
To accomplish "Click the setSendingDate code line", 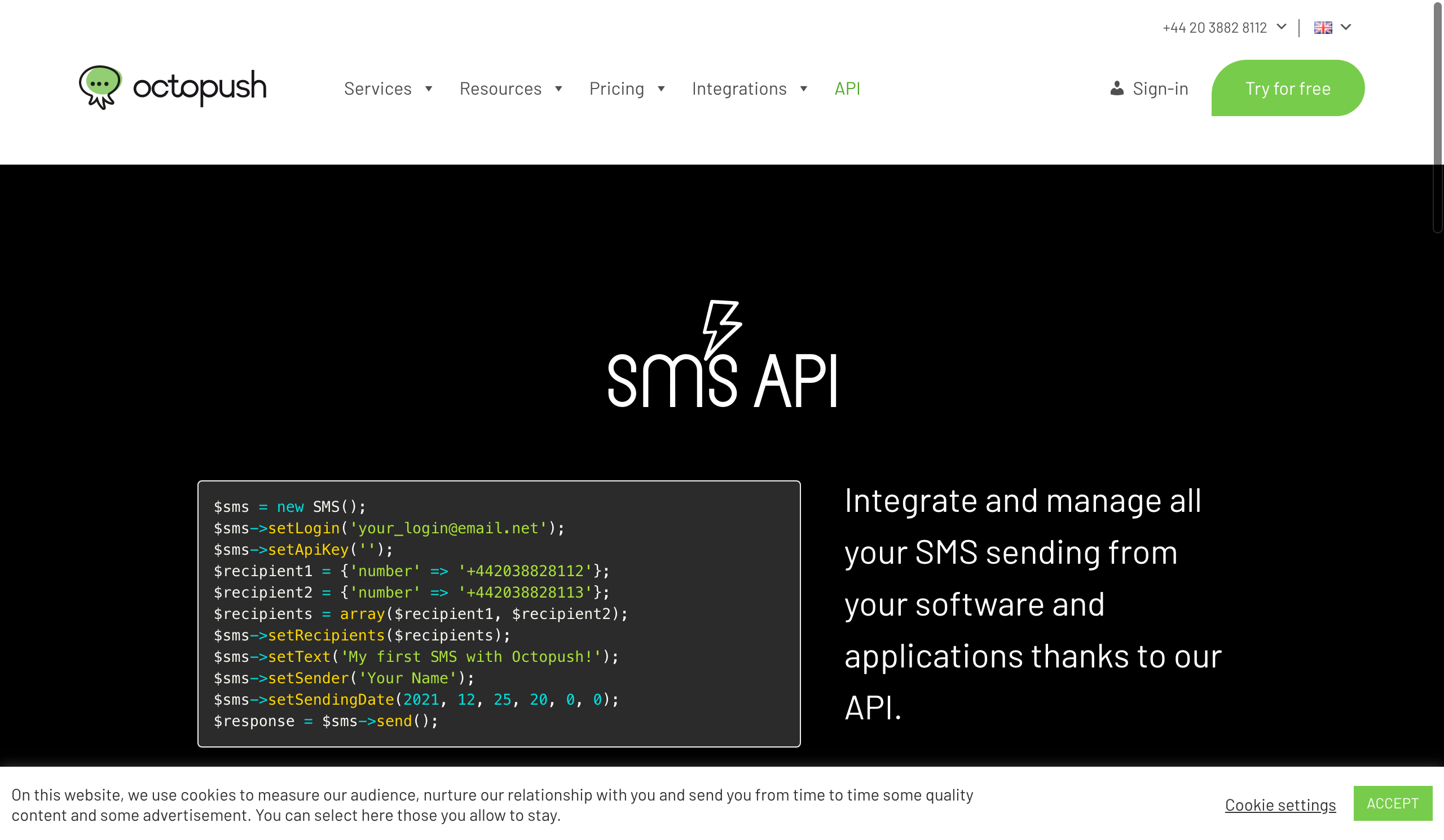I will coord(416,700).
